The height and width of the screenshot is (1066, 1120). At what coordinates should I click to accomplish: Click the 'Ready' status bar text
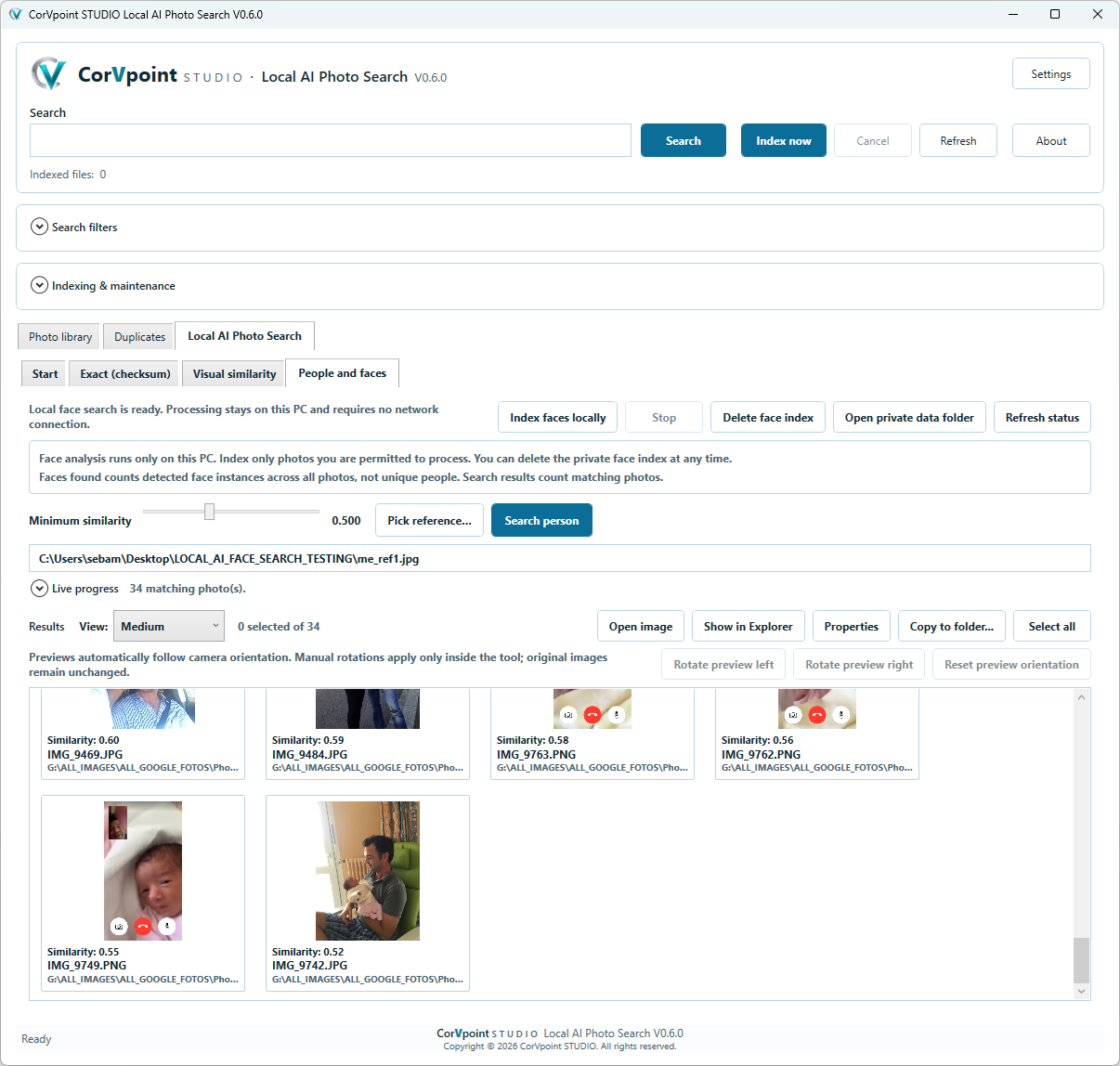coord(36,1039)
